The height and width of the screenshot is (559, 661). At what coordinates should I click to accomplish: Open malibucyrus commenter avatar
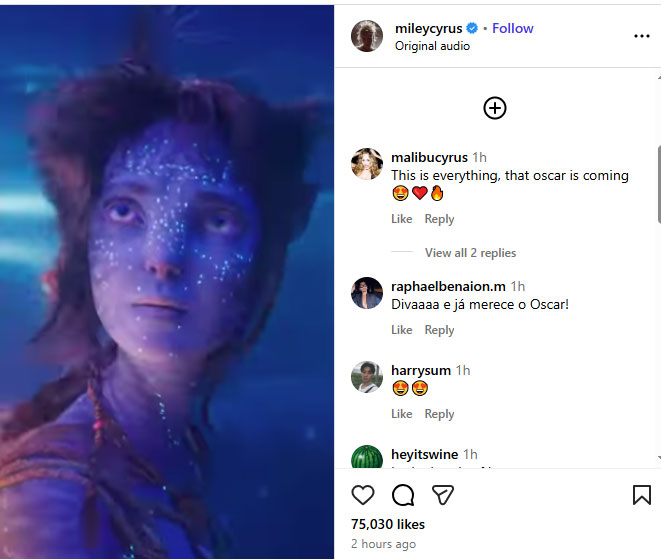[367, 163]
